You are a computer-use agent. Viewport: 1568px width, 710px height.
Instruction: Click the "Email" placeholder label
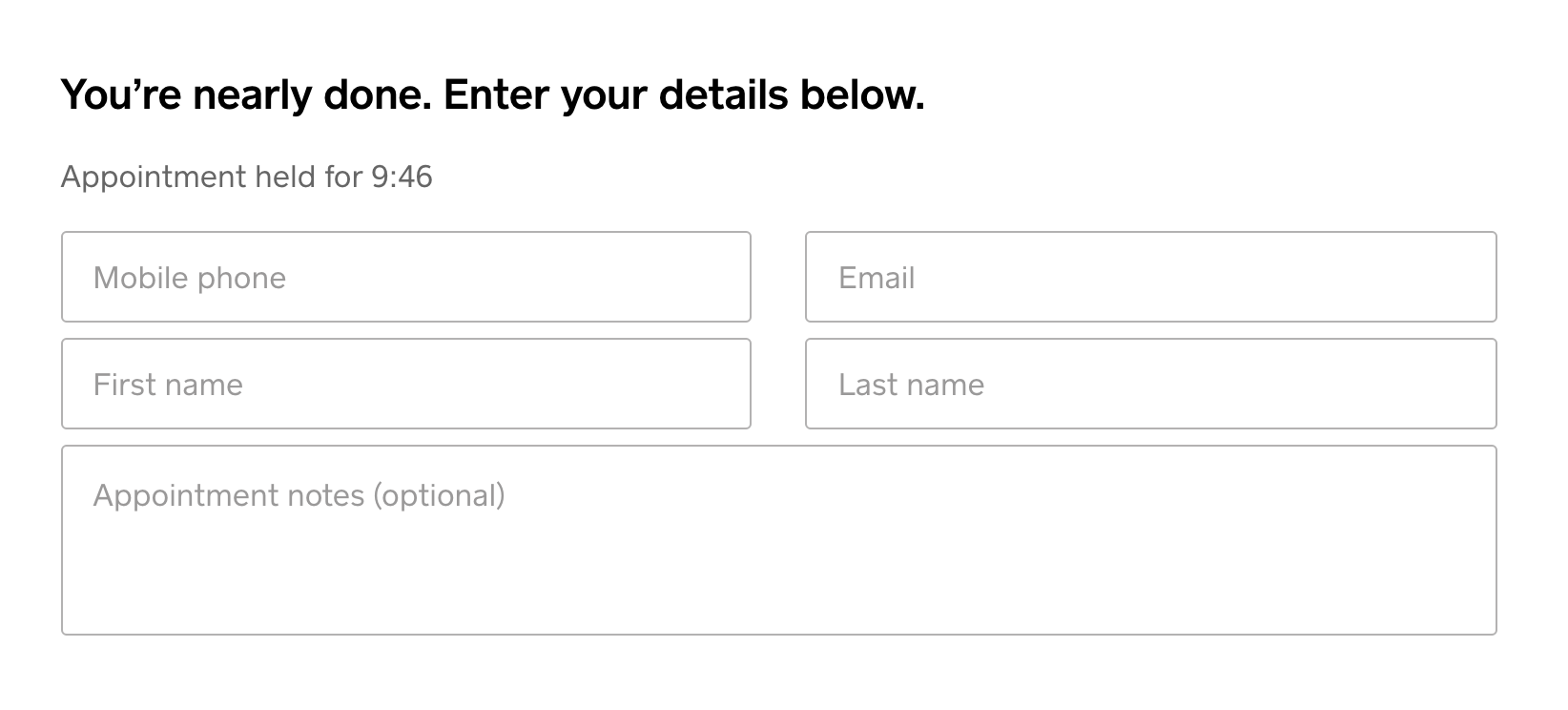point(877,278)
